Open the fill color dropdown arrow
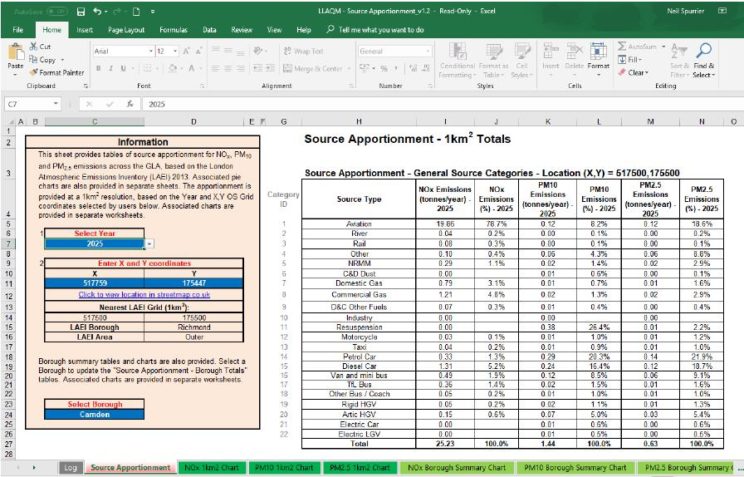This screenshot has width=744, height=477. [x=182, y=68]
